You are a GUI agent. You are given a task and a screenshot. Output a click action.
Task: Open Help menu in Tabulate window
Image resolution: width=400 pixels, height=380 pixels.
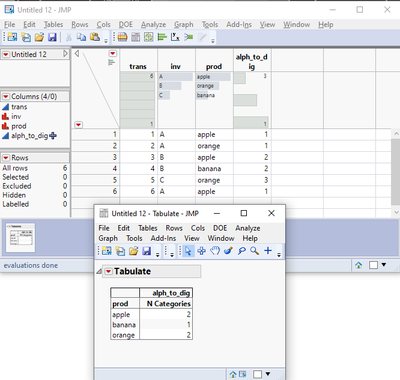(x=250, y=238)
